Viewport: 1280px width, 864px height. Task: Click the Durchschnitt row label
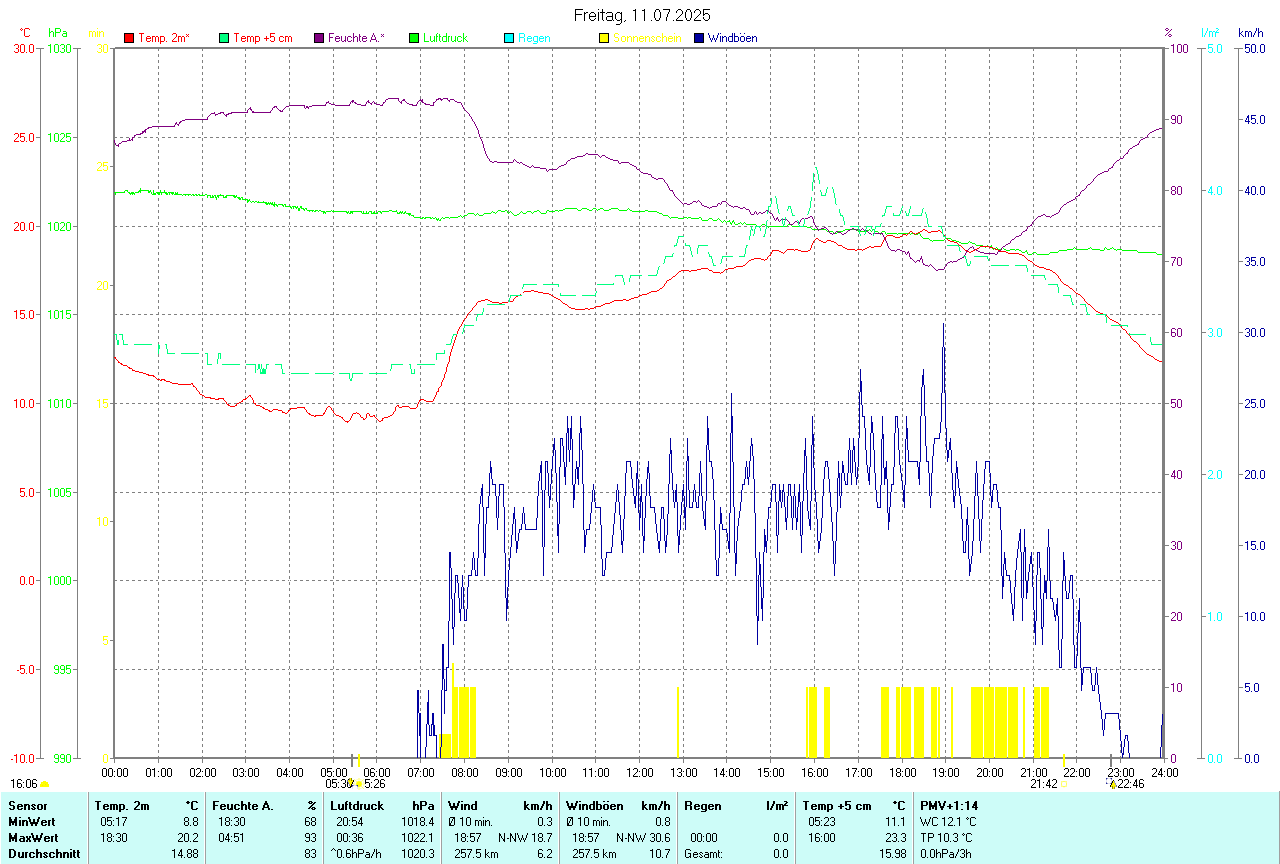(42, 853)
